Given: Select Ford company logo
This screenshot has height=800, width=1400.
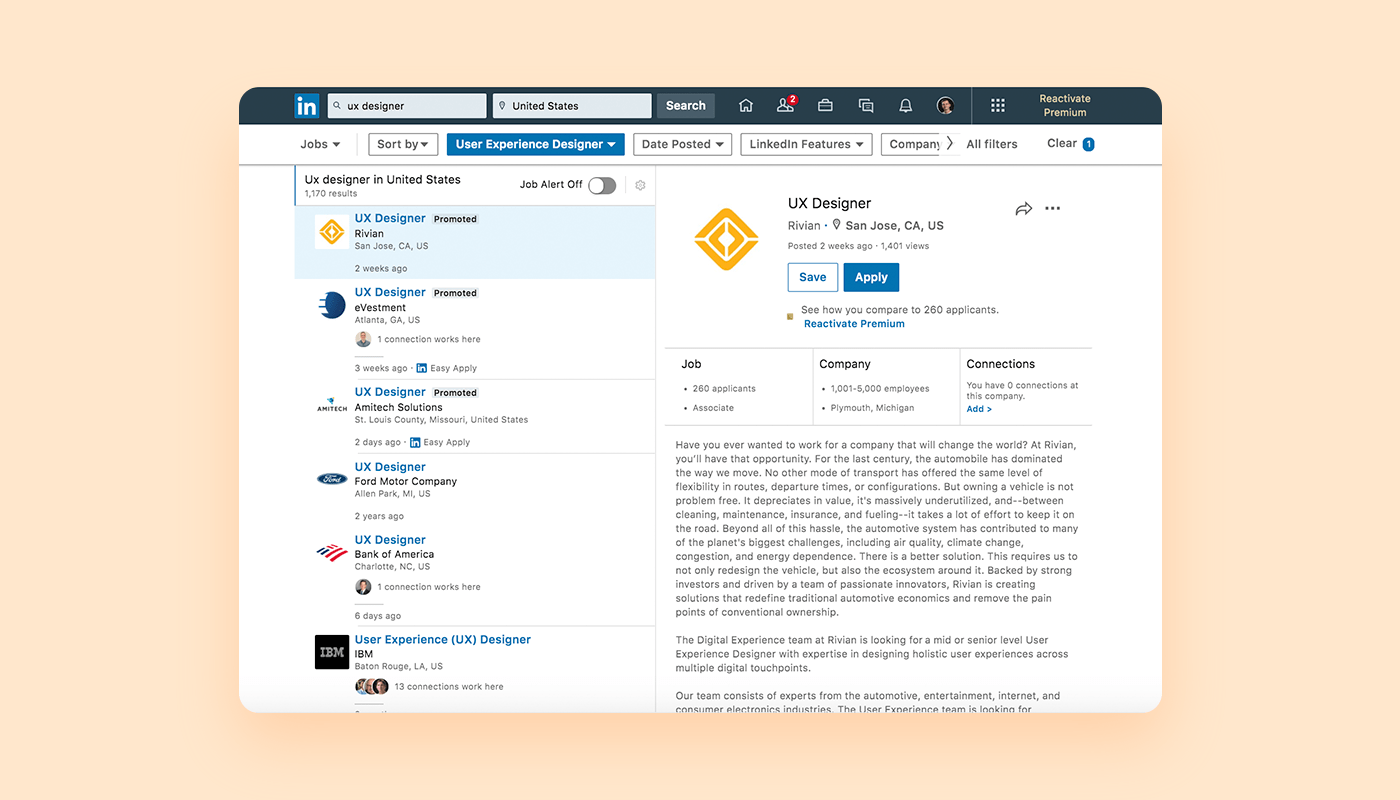Looking at the screenshot, I should pyautogui.click(x=331, y=479).
